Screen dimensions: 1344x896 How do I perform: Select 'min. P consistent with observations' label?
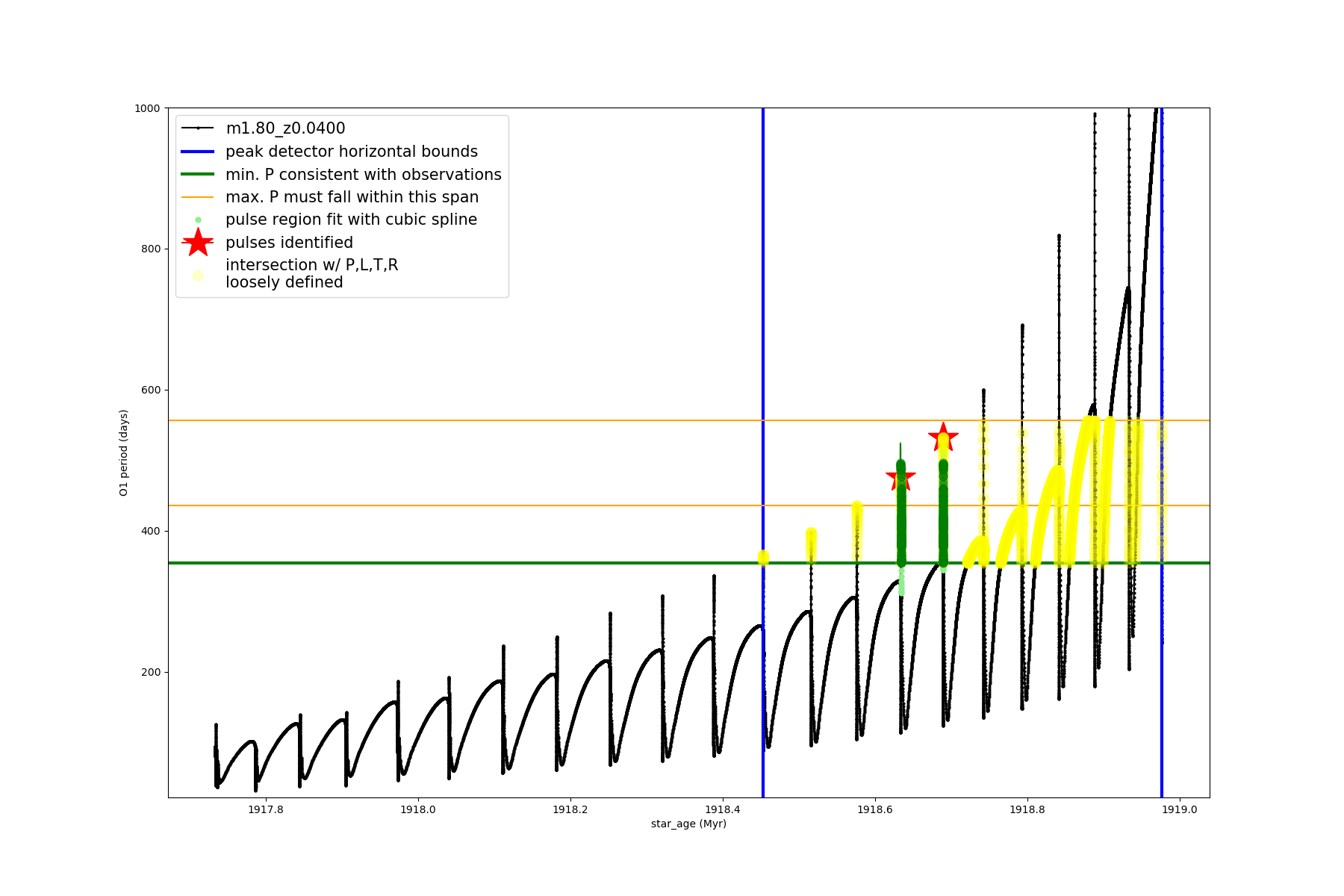tap(364, 175)
